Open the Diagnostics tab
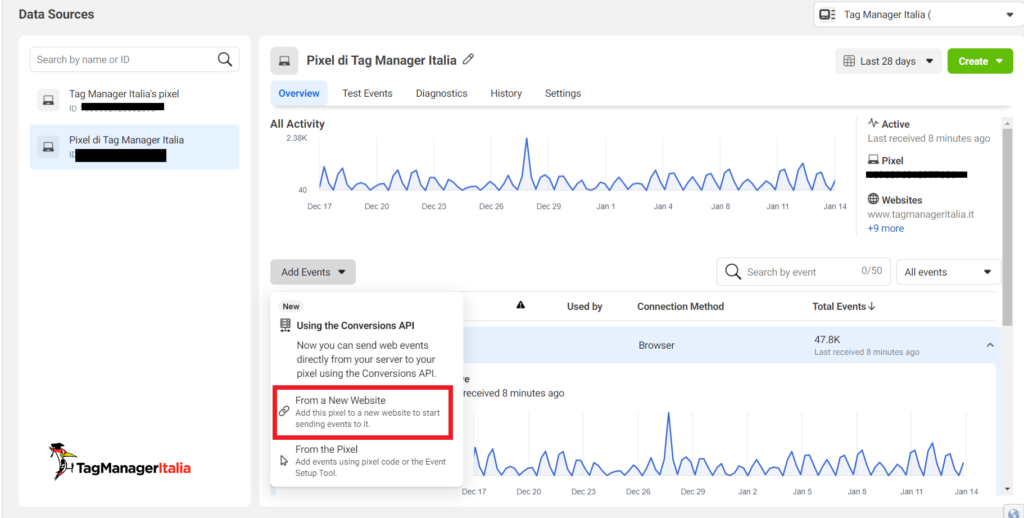1024x518 pixels. [x=441, y=93]
